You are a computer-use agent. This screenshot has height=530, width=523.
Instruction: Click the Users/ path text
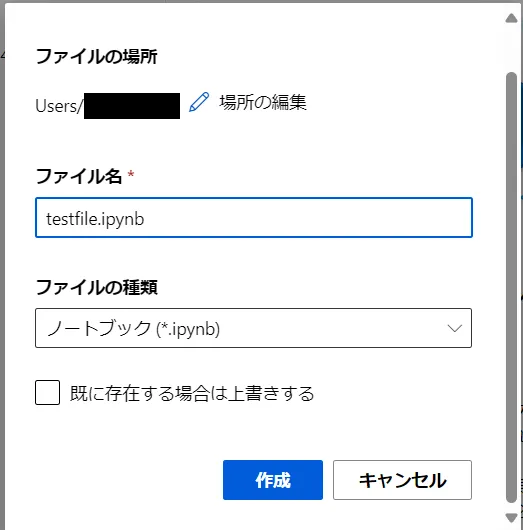coord(59,106)
